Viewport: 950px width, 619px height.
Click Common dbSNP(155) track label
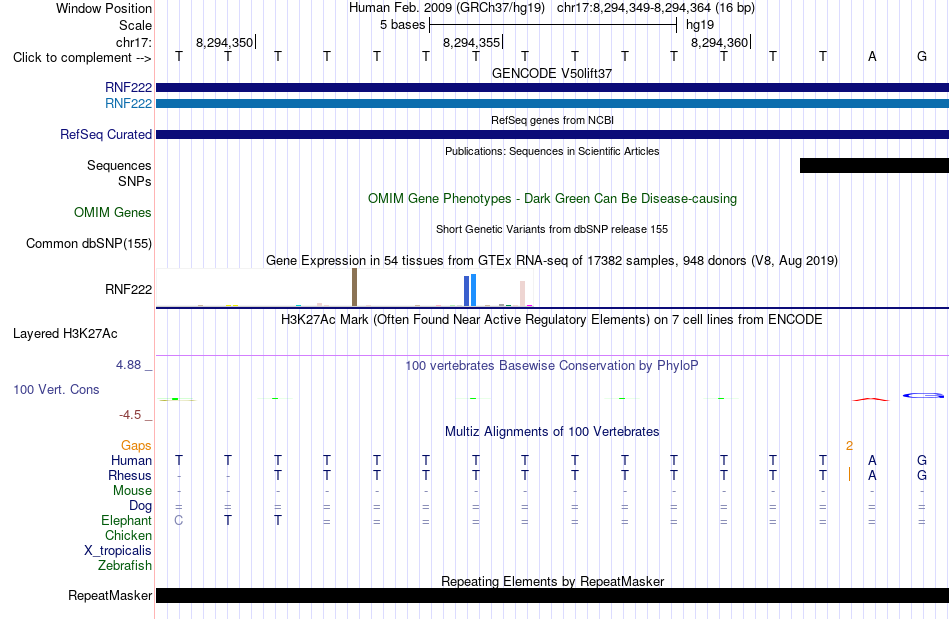tap(89, 243)
